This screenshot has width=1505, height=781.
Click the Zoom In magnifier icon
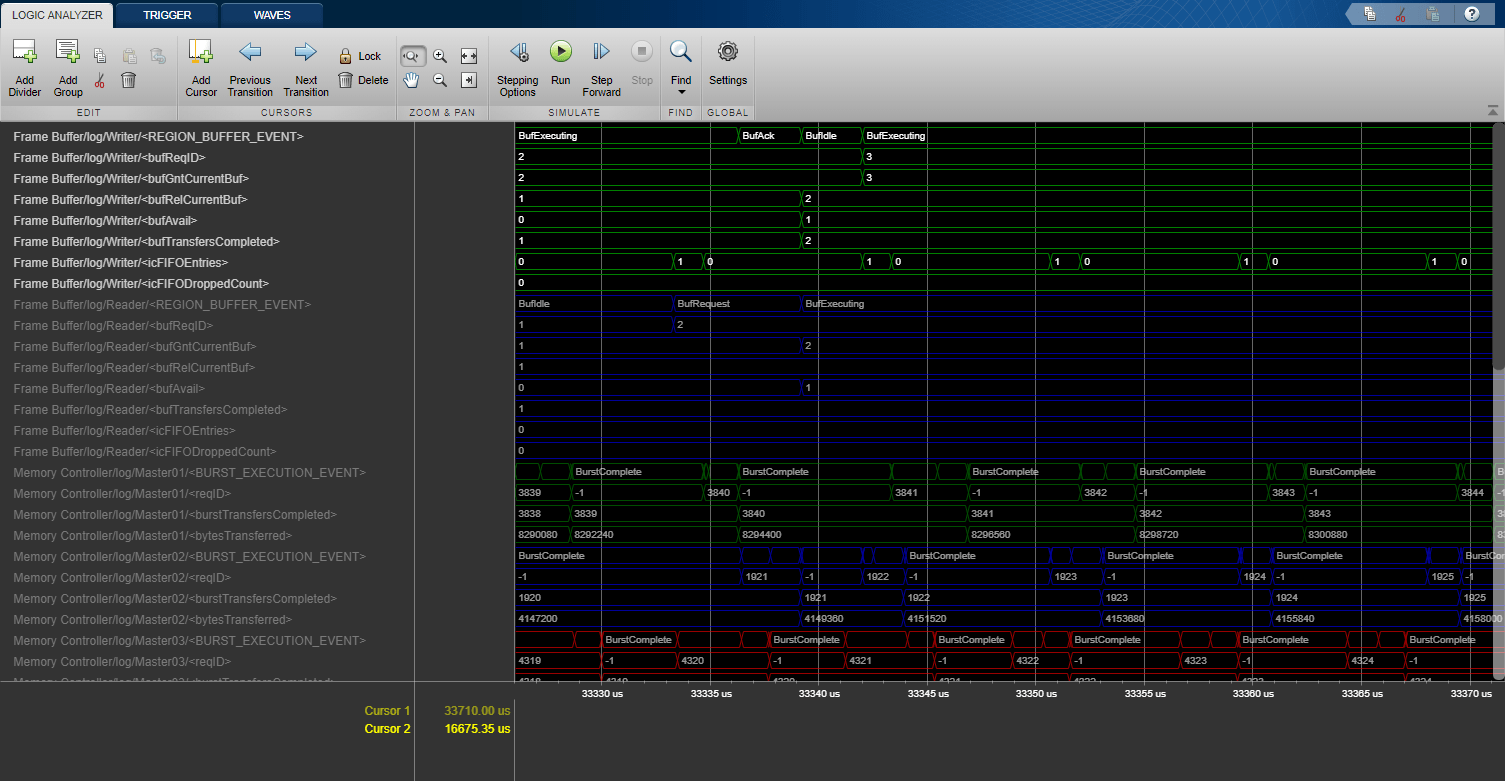(x=440, y=56)
